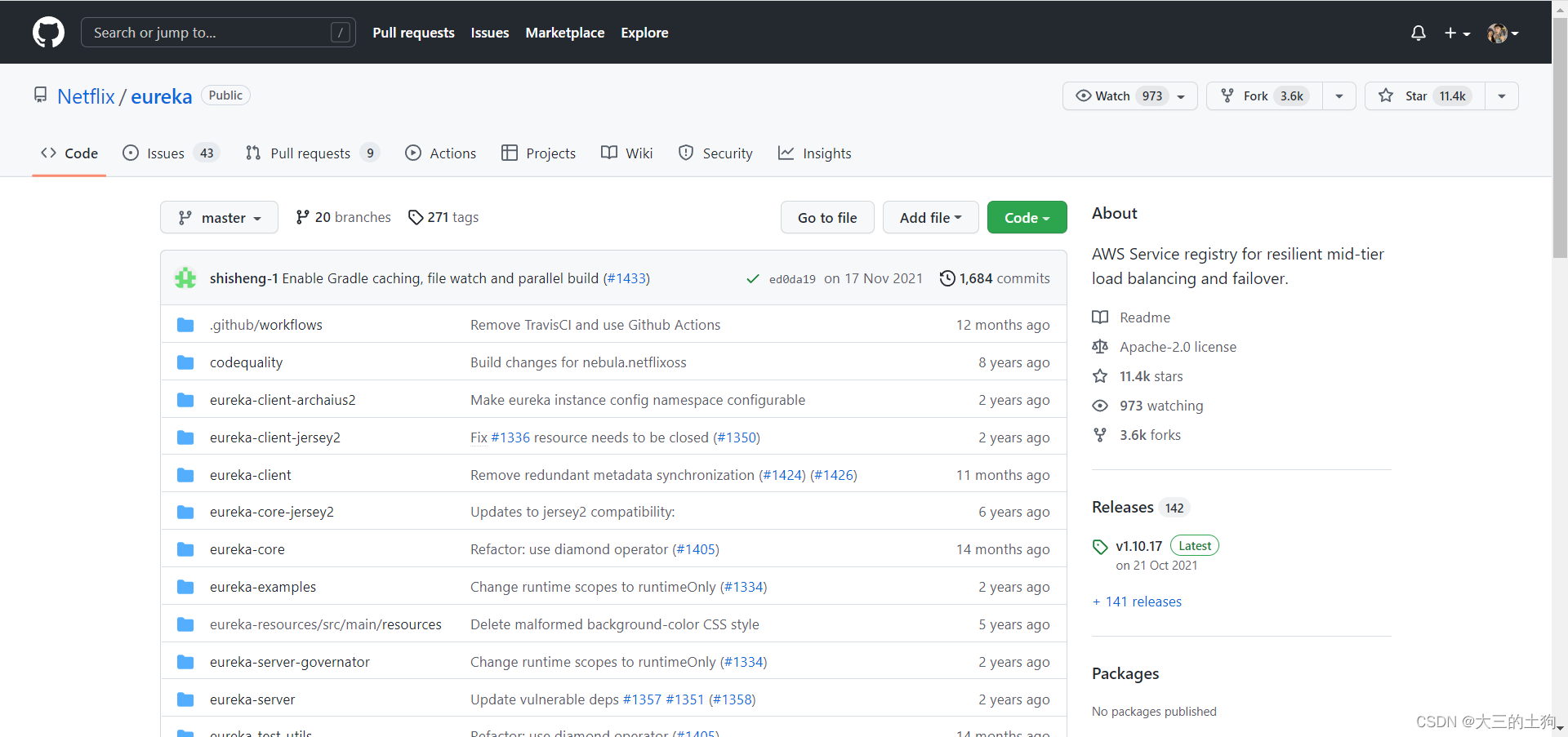This screenshot has width=1568, height=737.
Task: Expand the Add file dropdown
Action: [x=930, y=217]
